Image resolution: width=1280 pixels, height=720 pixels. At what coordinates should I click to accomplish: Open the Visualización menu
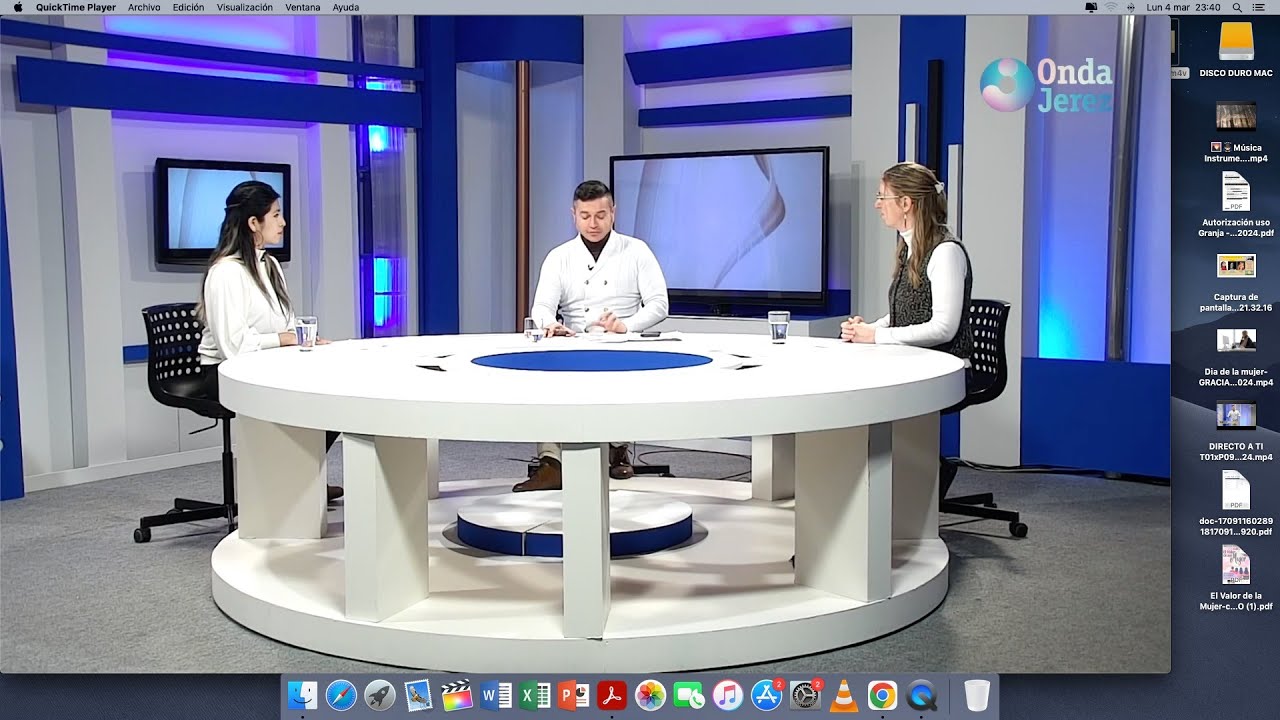coord(245,7)
